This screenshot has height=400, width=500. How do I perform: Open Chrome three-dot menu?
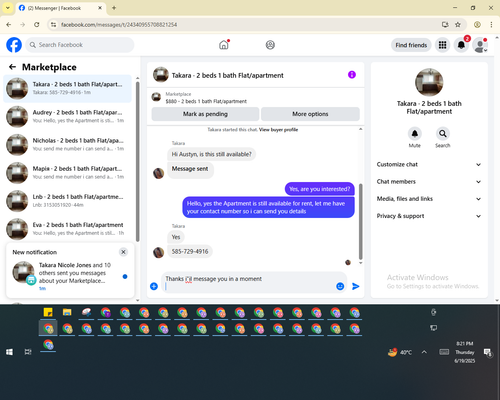[491, 25]
